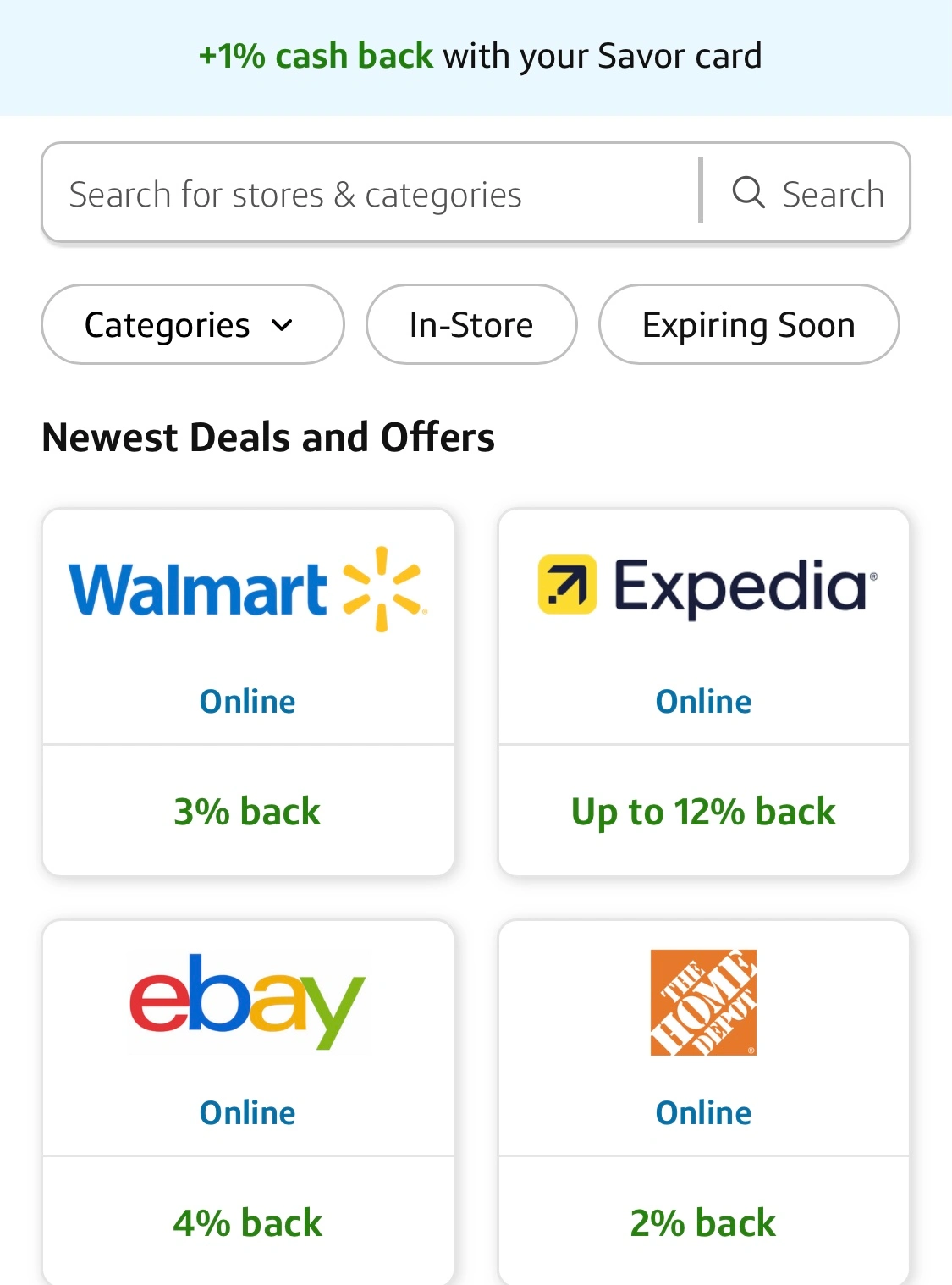This screenshot has width=952, height=1285.
Task: Click the yellow Expedia arrow icon
Action: pos(567,584)
